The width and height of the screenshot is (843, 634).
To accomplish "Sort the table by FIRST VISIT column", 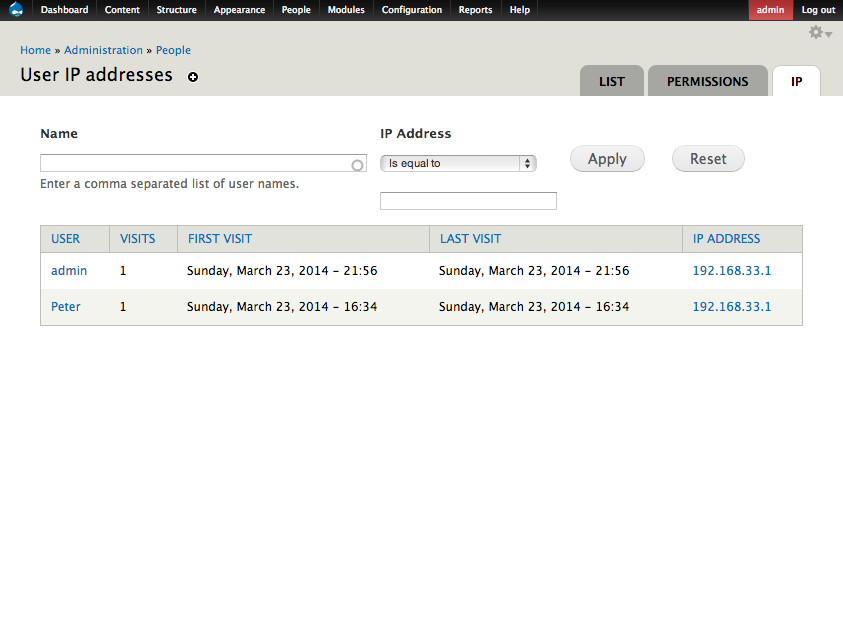I will (x=220, y=239).
